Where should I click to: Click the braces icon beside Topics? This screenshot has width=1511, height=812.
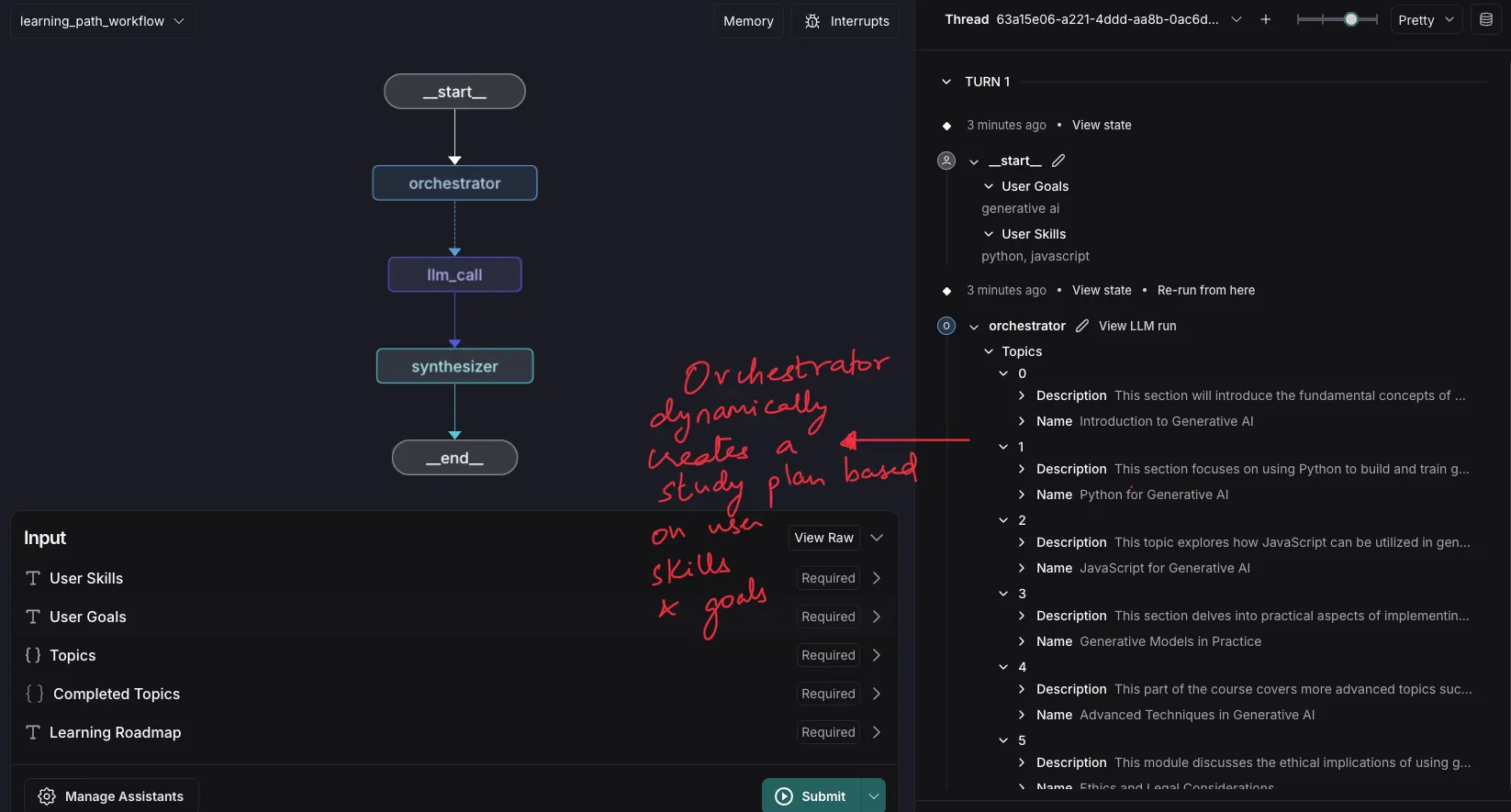(33, 655)
